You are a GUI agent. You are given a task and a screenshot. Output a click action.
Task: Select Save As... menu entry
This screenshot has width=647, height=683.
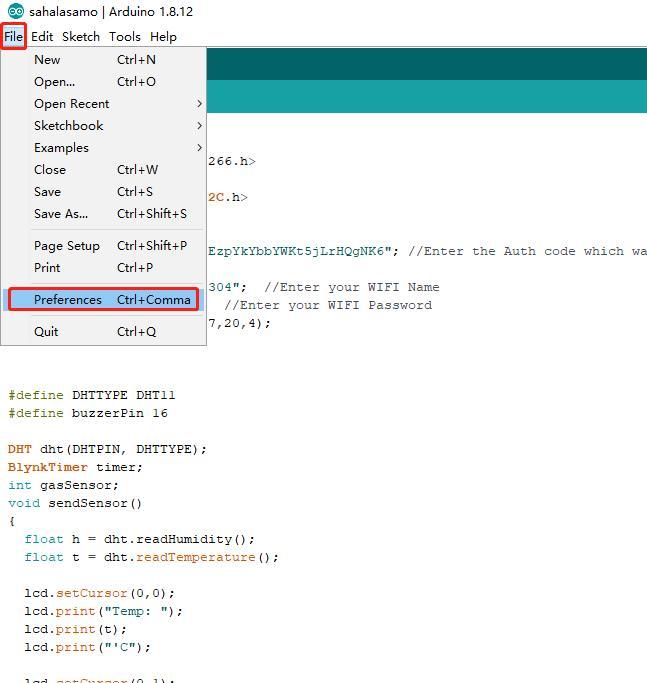point(103,213)
